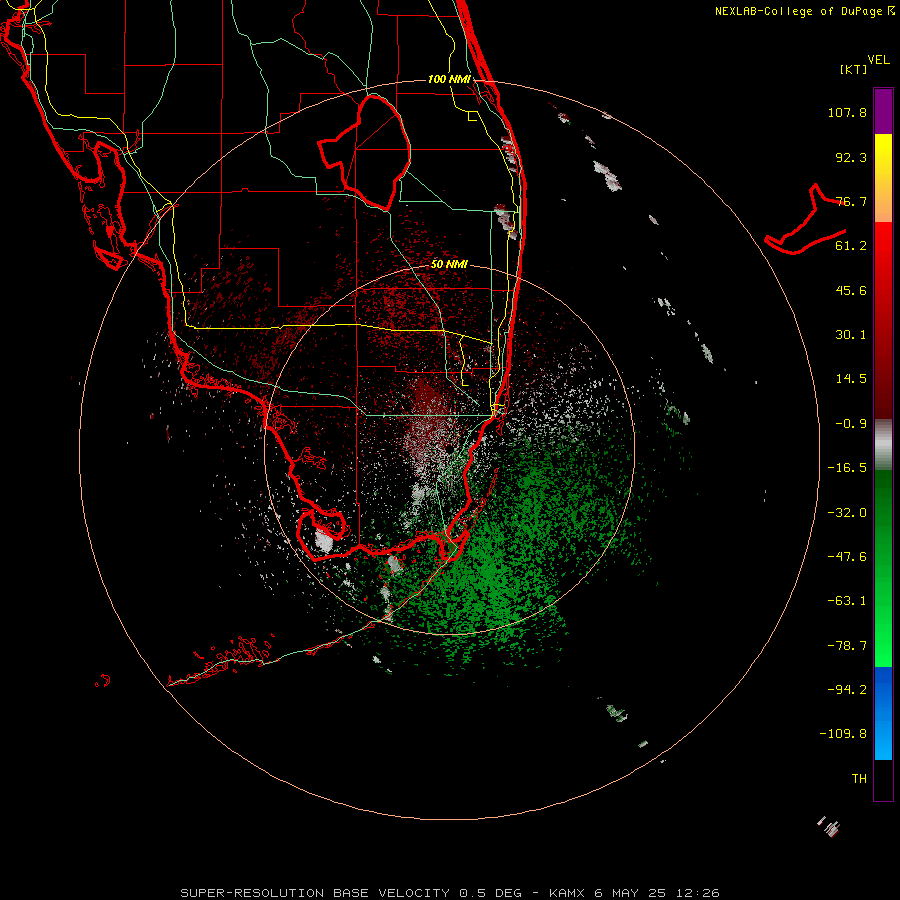The image size is (900, 900).
Task: Select the 61.2 legend value
Action: click(851, 245)
